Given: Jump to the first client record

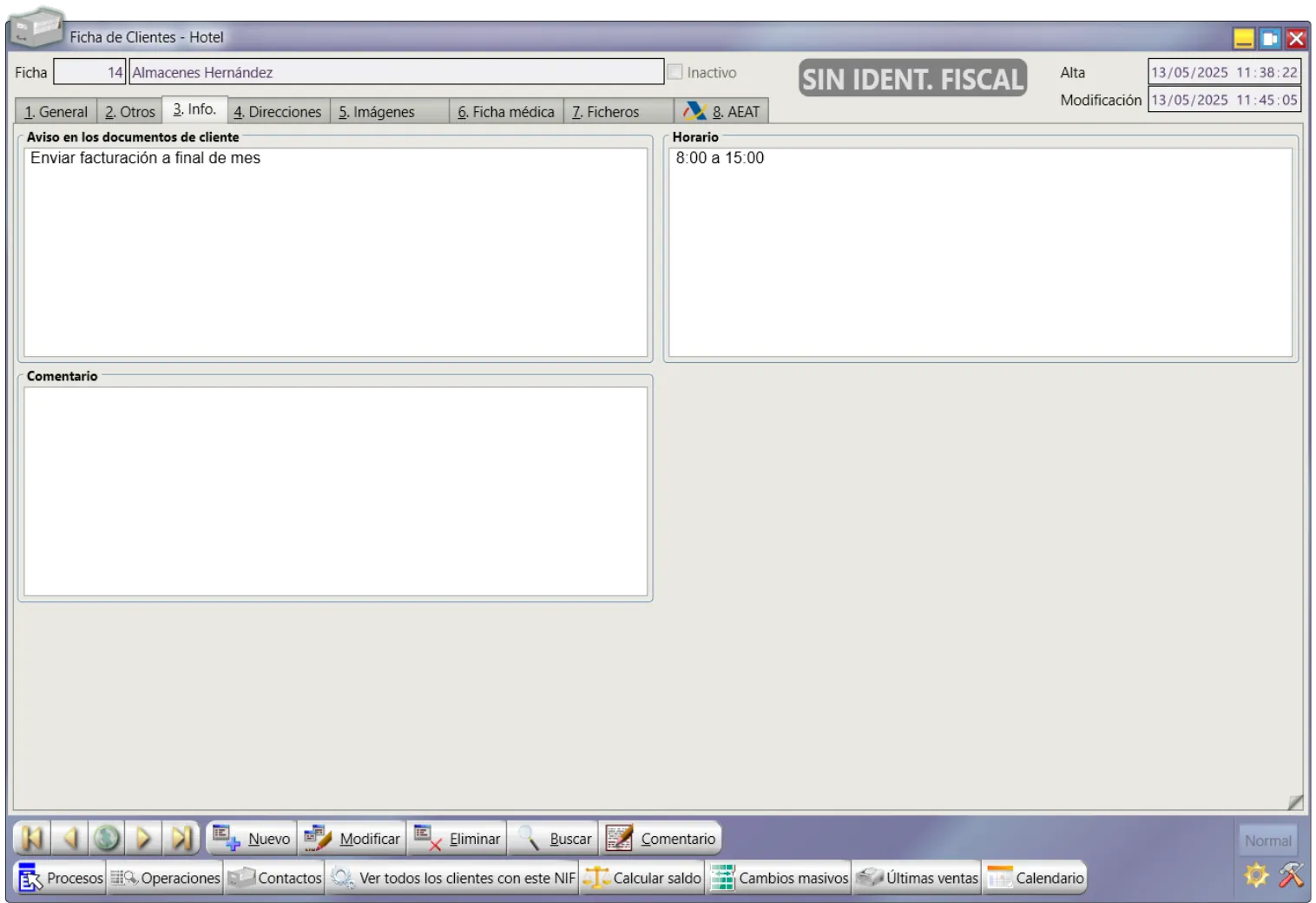Looking at the screenshot, I should [x=32, y=838].
